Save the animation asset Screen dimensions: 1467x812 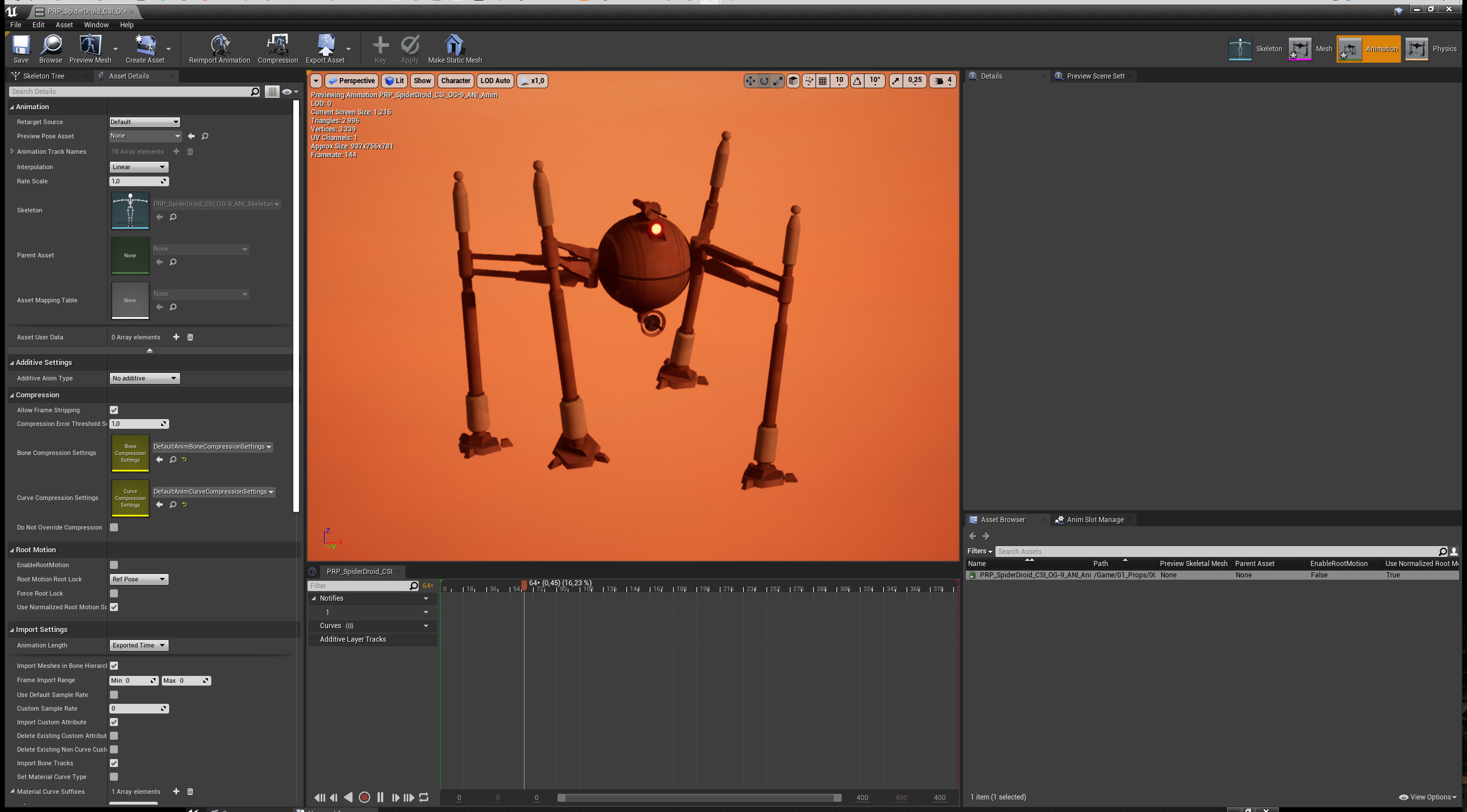(21, 48)
